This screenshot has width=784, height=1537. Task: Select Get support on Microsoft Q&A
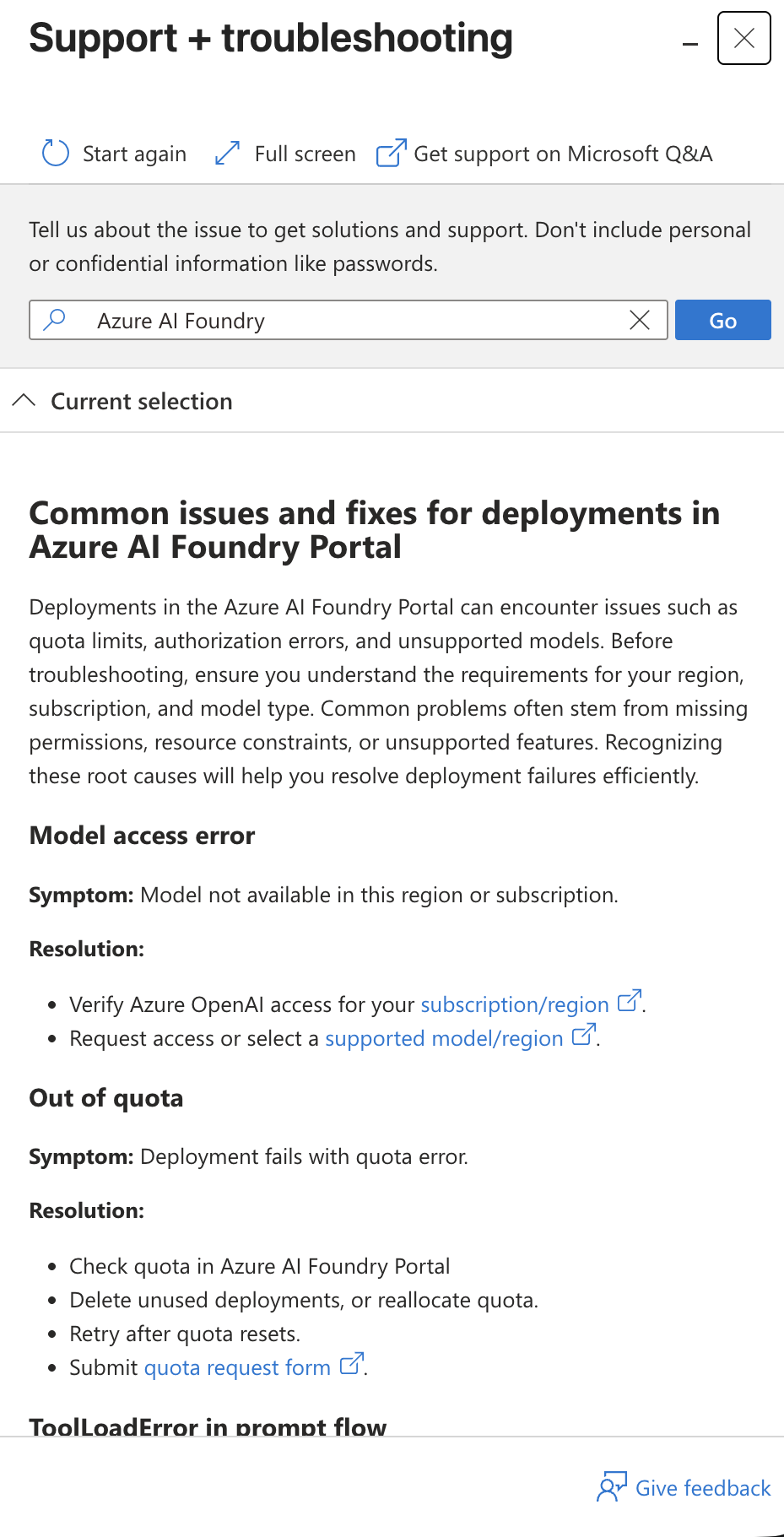[563, 154]
